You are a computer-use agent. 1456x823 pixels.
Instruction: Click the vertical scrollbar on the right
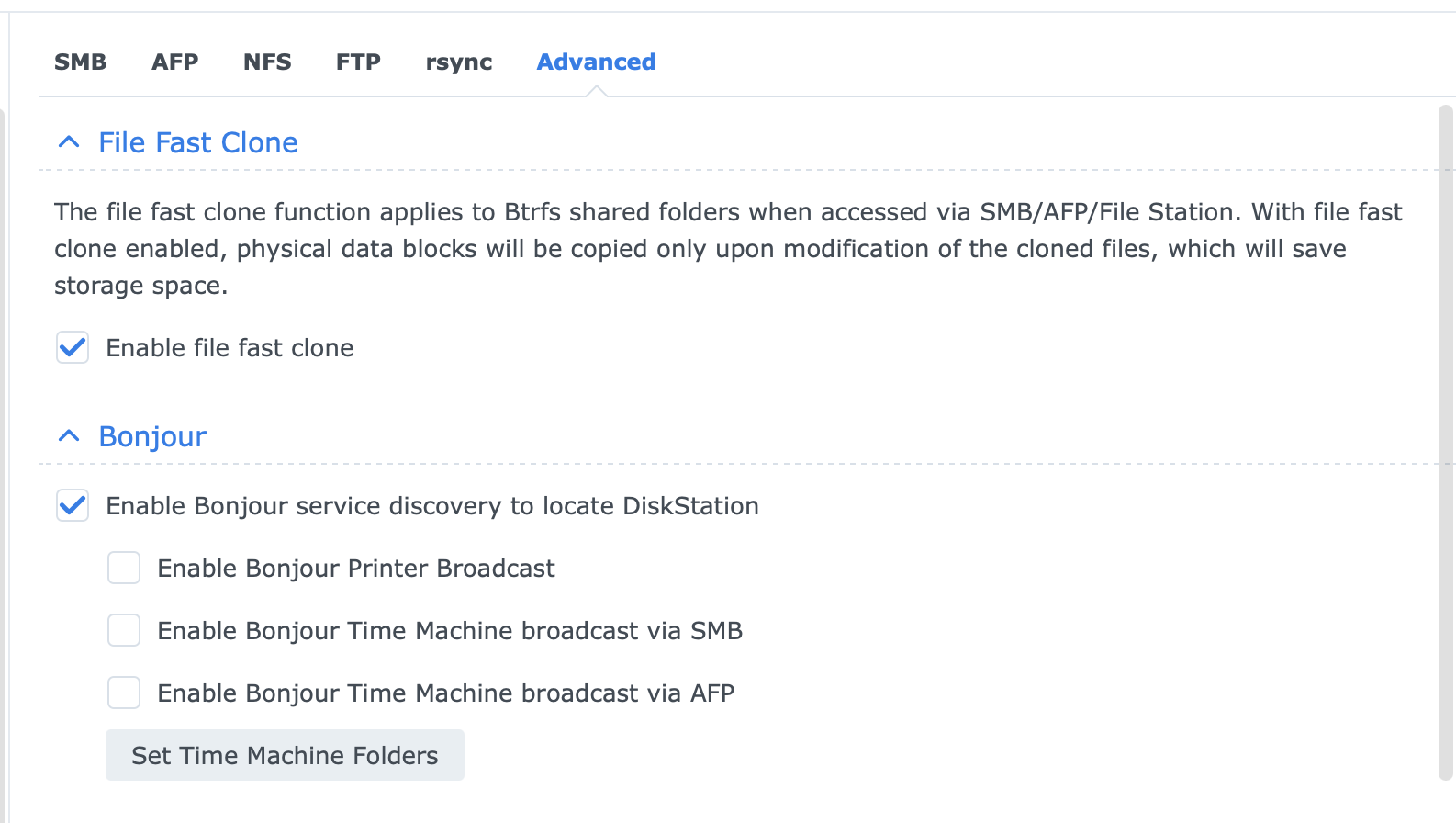tap(1445, 441)
